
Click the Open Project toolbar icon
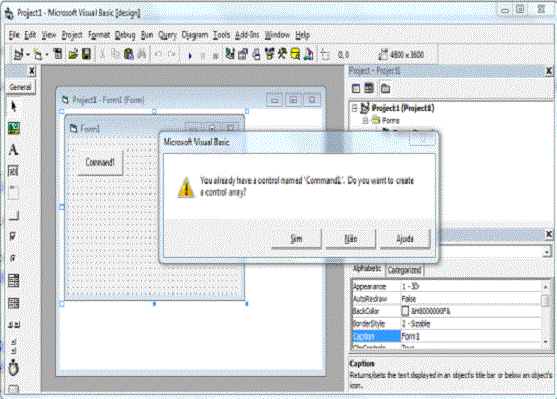73,54
